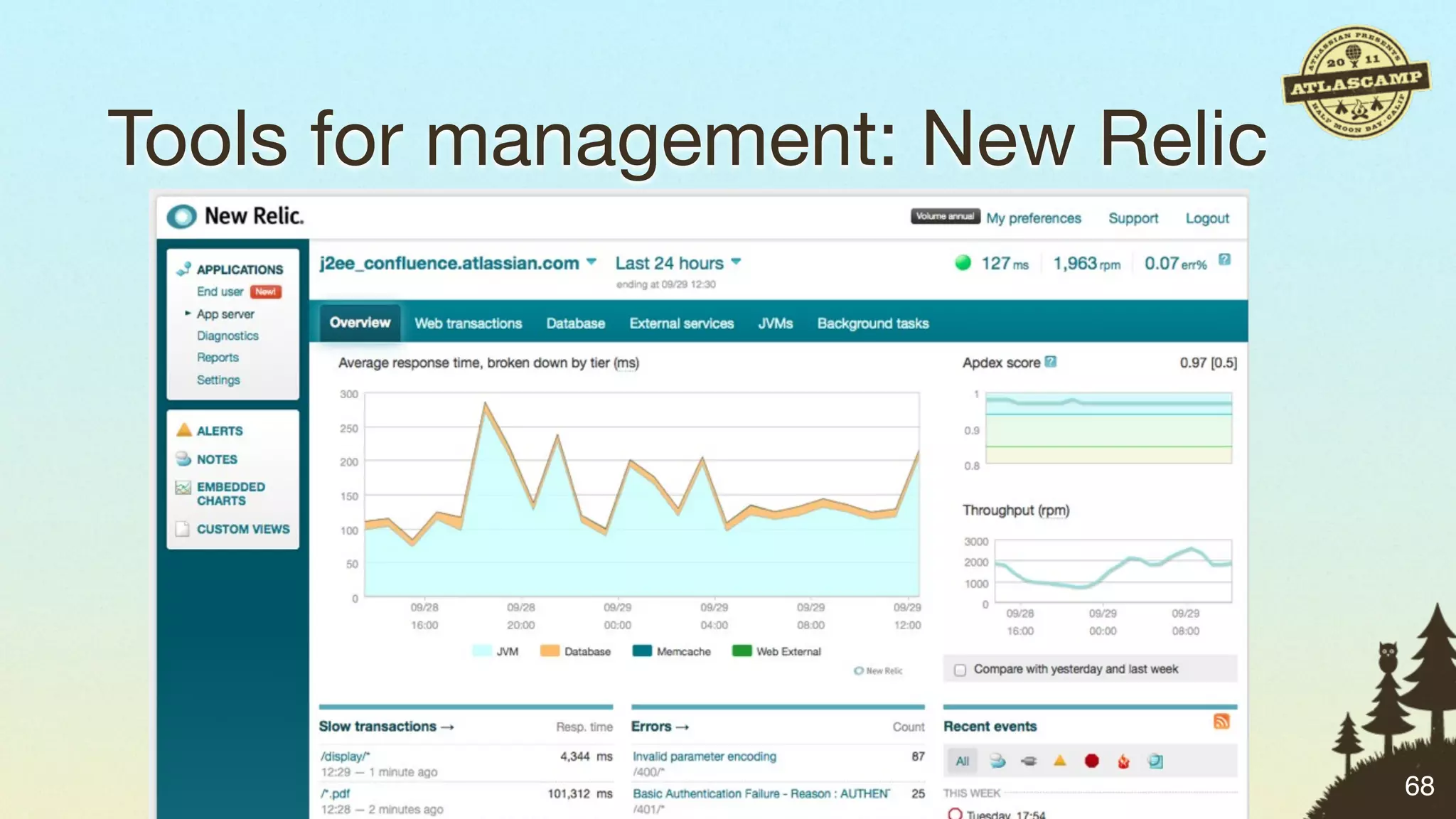The image size is (1456, 819).
Task: Click the All filter in Recent events
Action: pyautogui.click(x=962, y=761)
